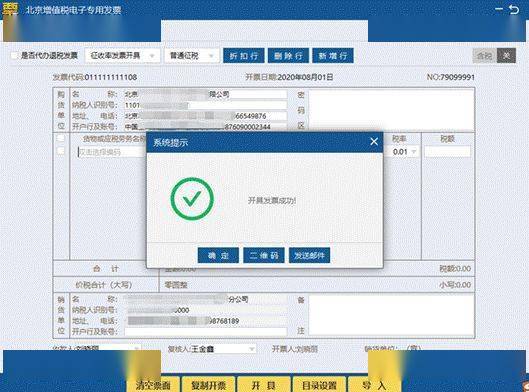Click the goods name input field
529x392 pixels.
tap(112, 152)
